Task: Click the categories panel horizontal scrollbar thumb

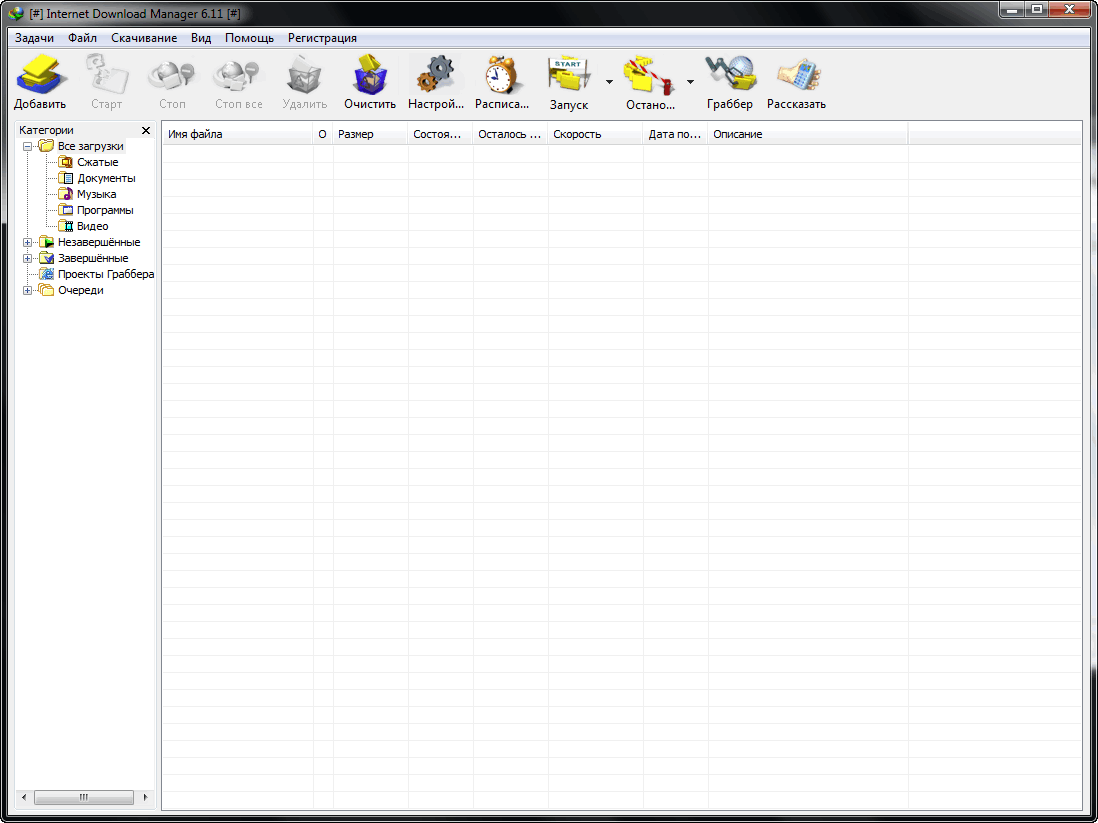Action: [84, 797]
